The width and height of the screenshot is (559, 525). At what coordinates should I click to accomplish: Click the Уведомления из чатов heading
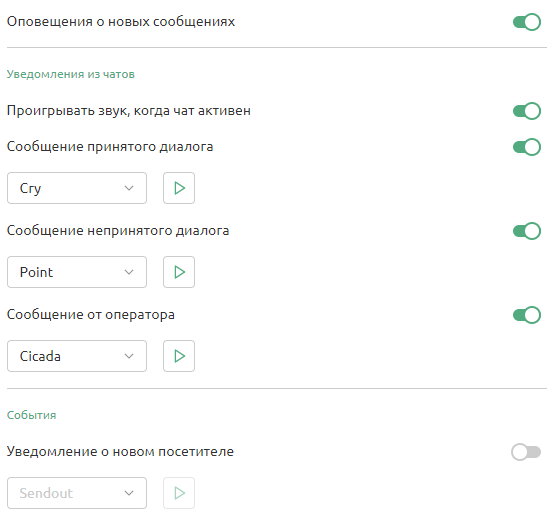tap(71, 74)
